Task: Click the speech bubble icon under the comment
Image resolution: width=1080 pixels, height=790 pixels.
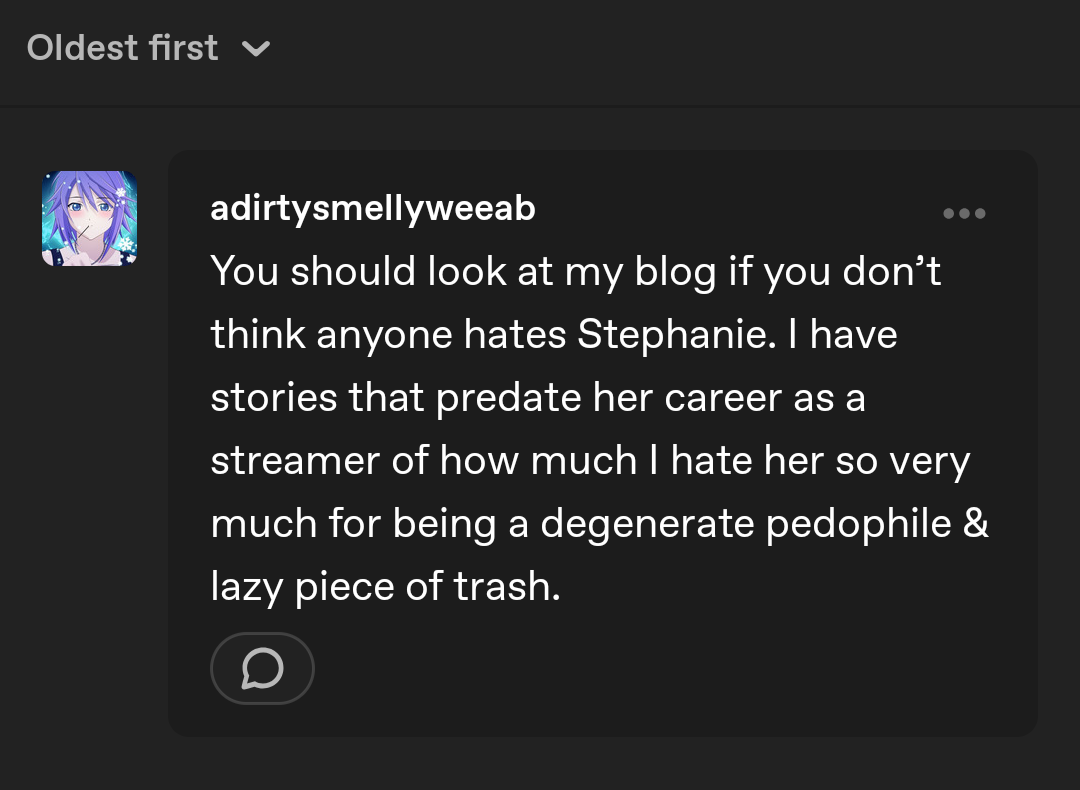Action: click(x=262, y=668)
